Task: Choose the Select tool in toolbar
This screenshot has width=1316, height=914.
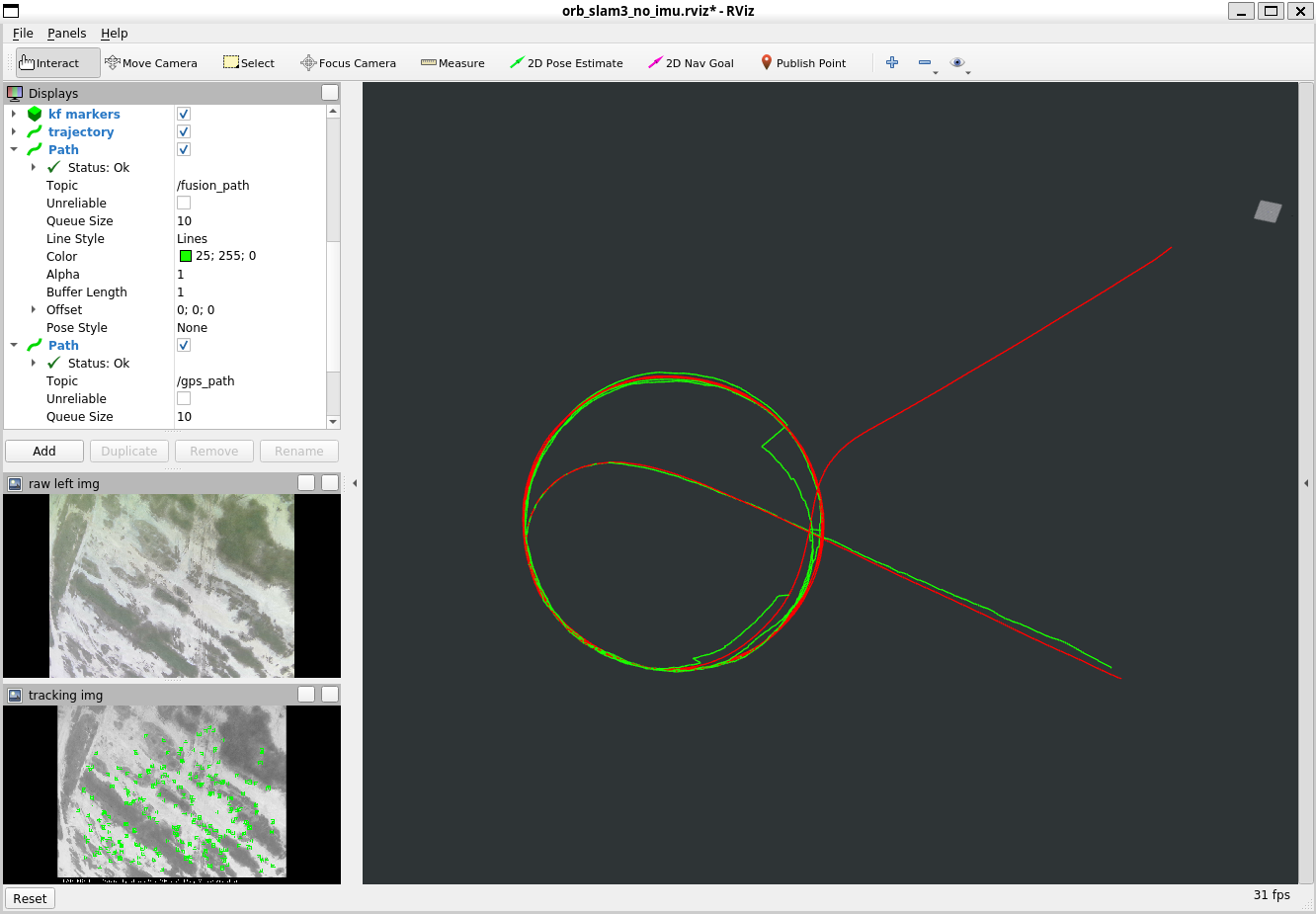Action: 249,62
